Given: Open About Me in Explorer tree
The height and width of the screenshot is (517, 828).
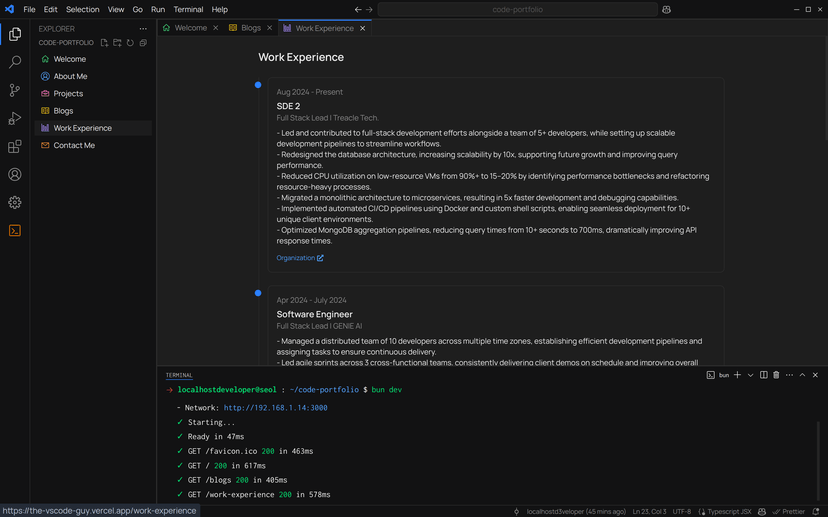Looking at the screenshot, I should (93, 76).
